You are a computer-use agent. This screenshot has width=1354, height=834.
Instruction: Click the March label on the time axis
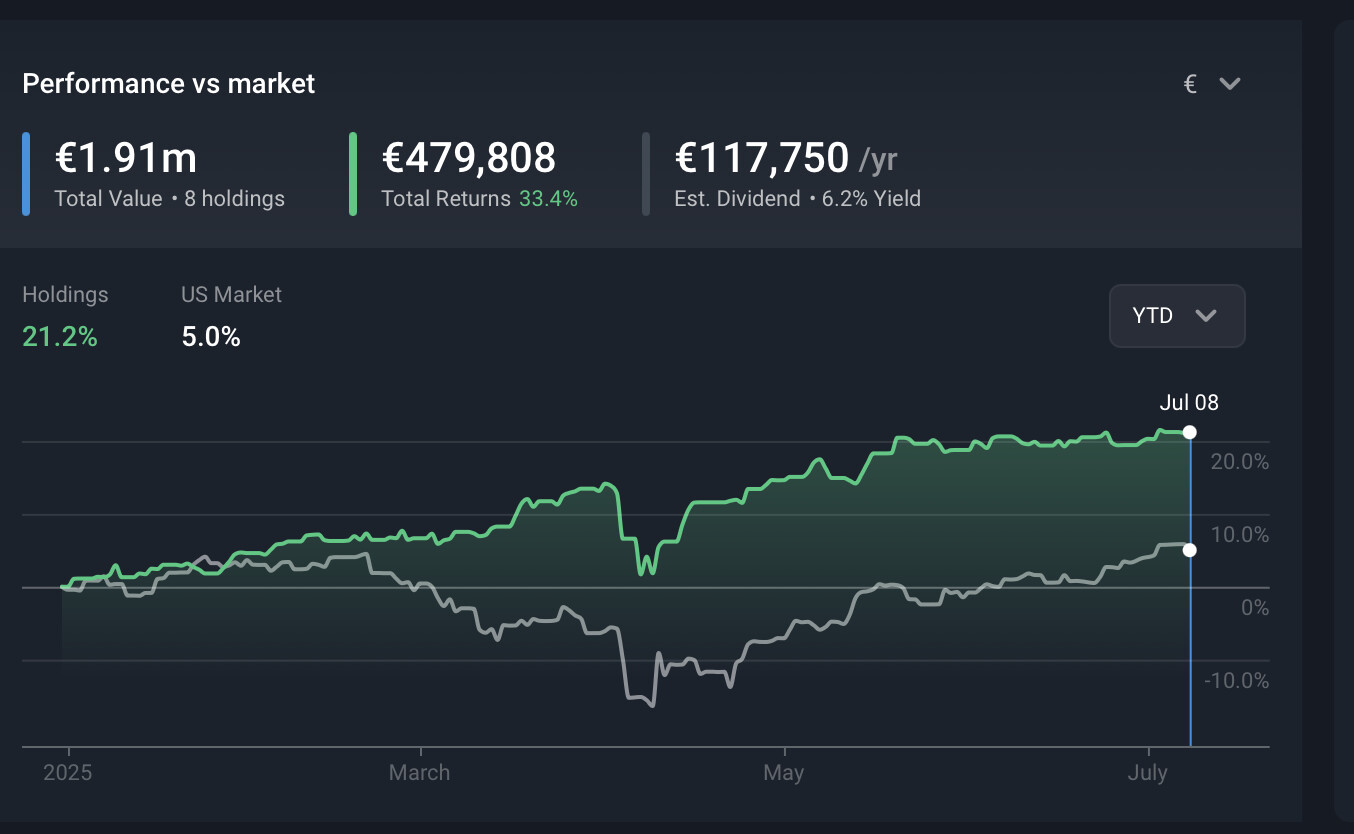click(419, 773)
